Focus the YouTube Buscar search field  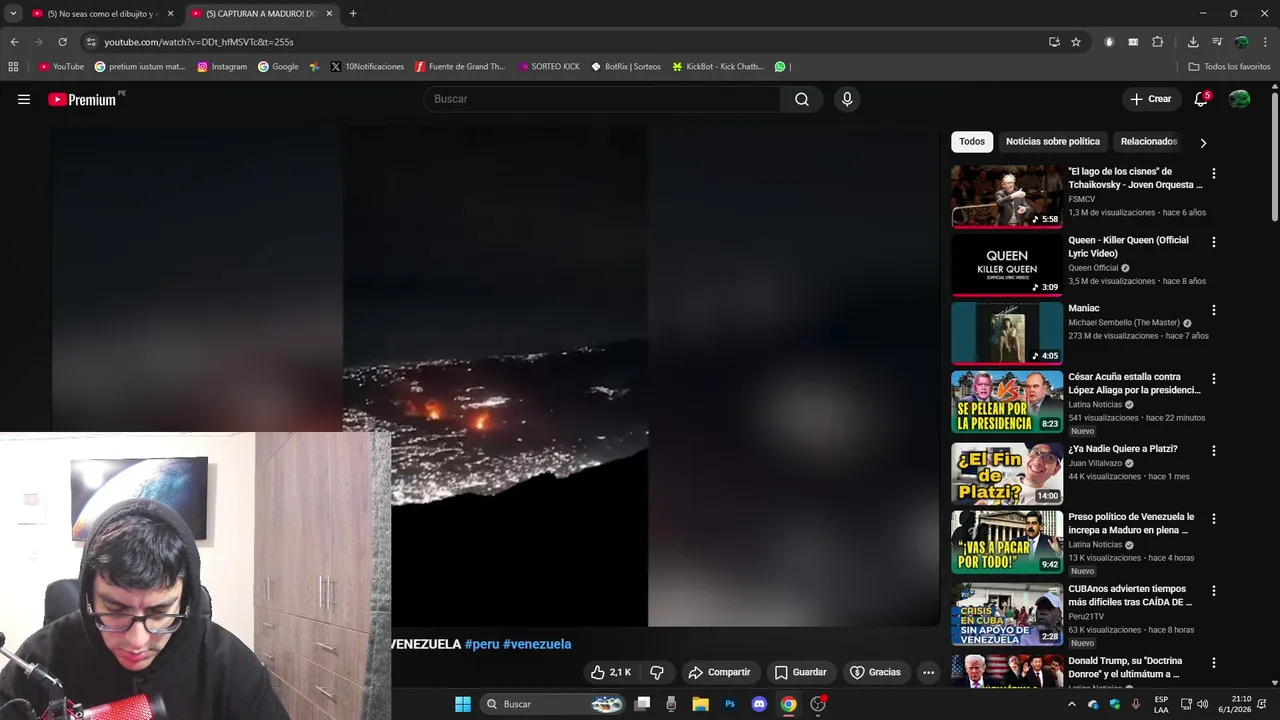(x=602, y=99)
